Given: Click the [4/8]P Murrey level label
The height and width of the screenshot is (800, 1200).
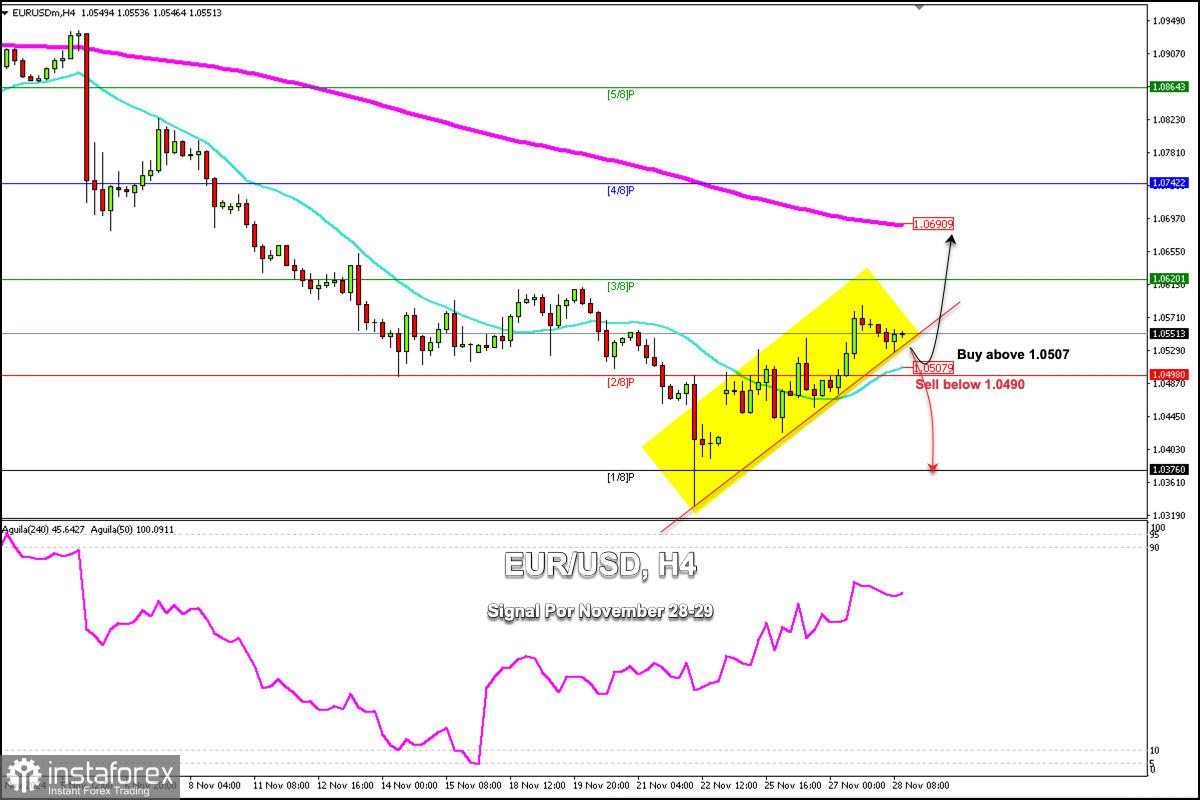Looking at the screenshot, I should [621, 190].
